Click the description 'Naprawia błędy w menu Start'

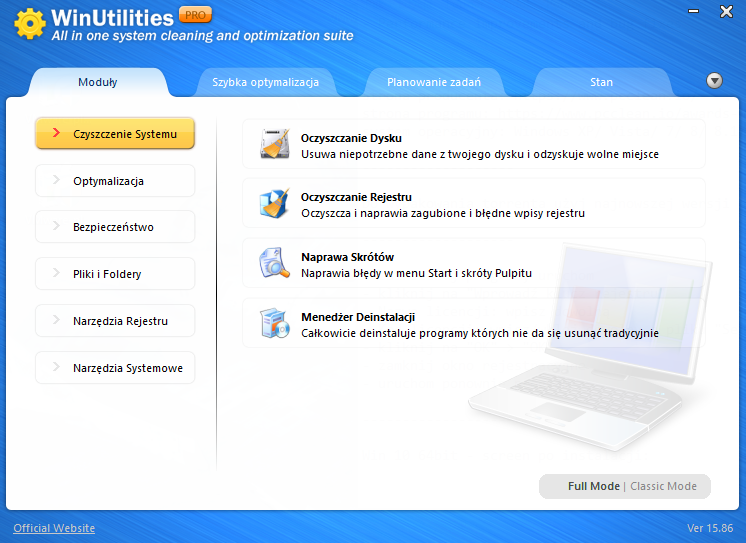pos(416,273)
